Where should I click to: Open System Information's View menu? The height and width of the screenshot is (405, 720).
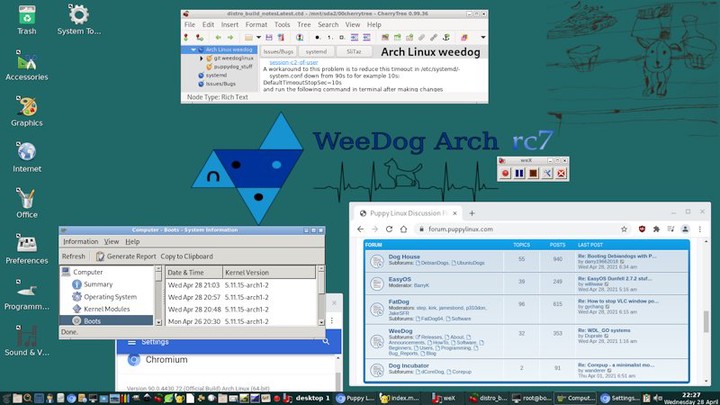[x=111, y=242]
